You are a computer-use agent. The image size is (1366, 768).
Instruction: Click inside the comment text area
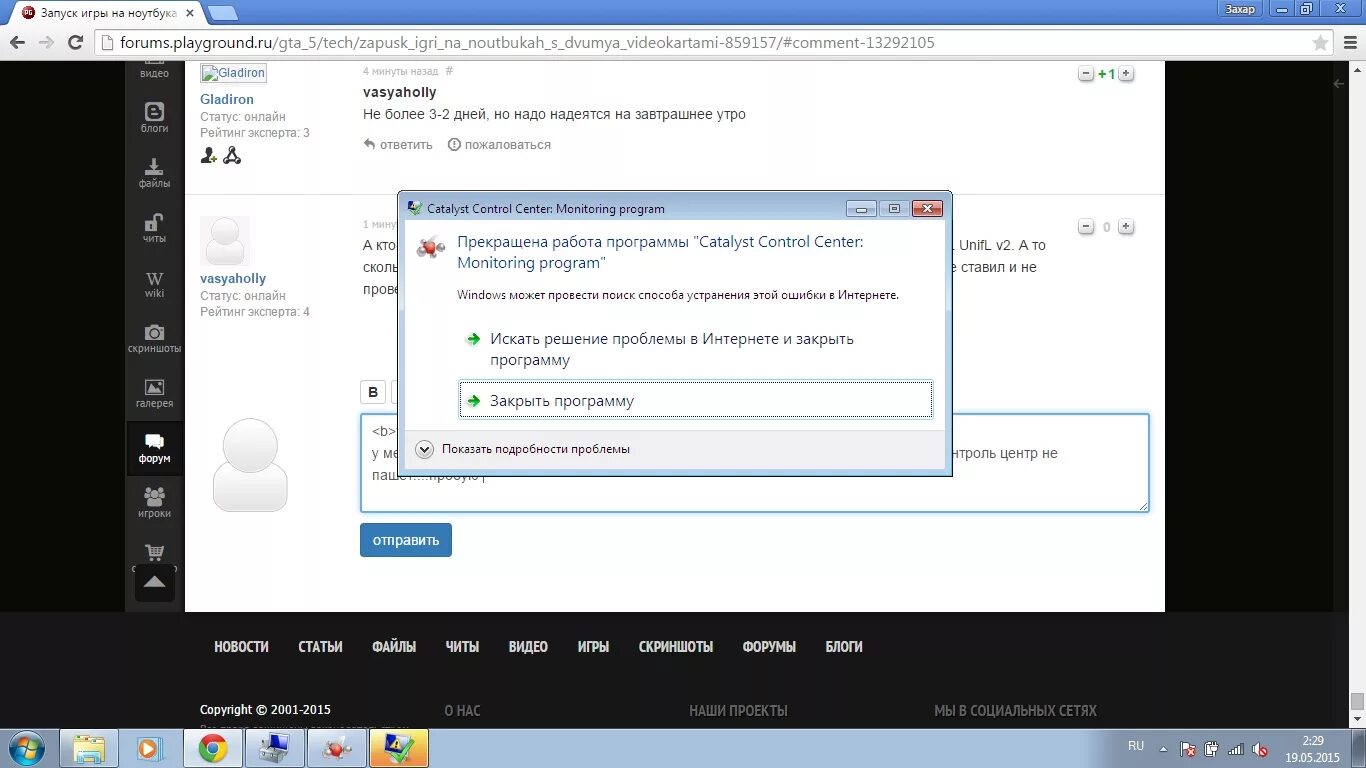(754, 463)
